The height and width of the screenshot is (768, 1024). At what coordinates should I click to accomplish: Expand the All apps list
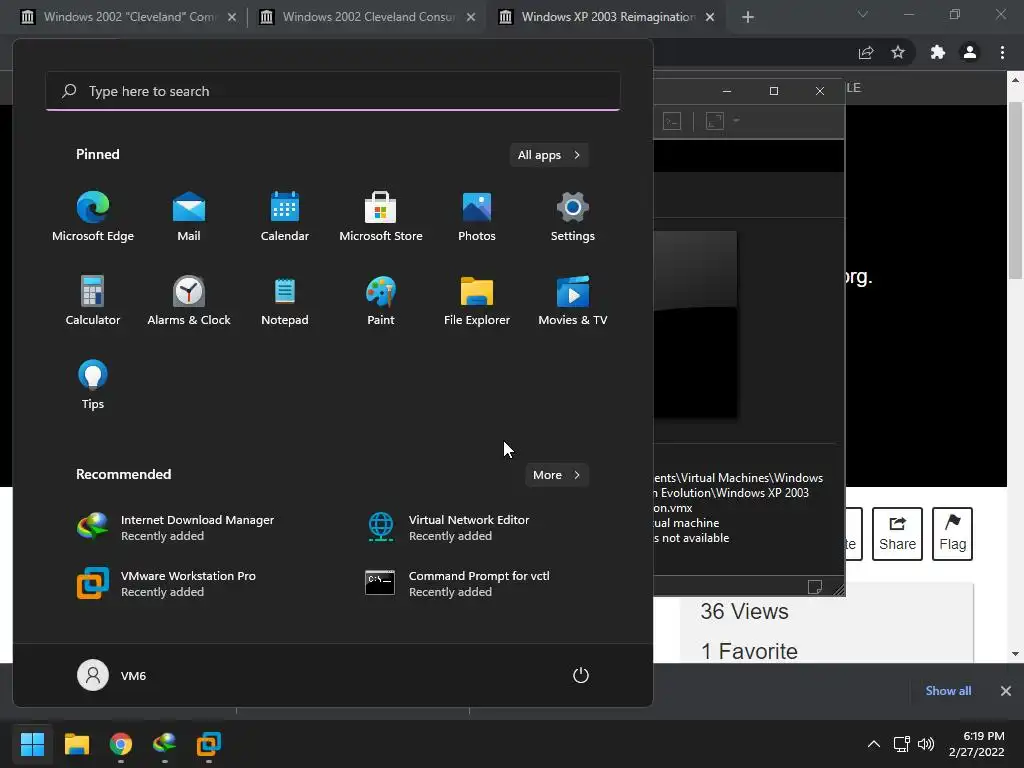549,155
